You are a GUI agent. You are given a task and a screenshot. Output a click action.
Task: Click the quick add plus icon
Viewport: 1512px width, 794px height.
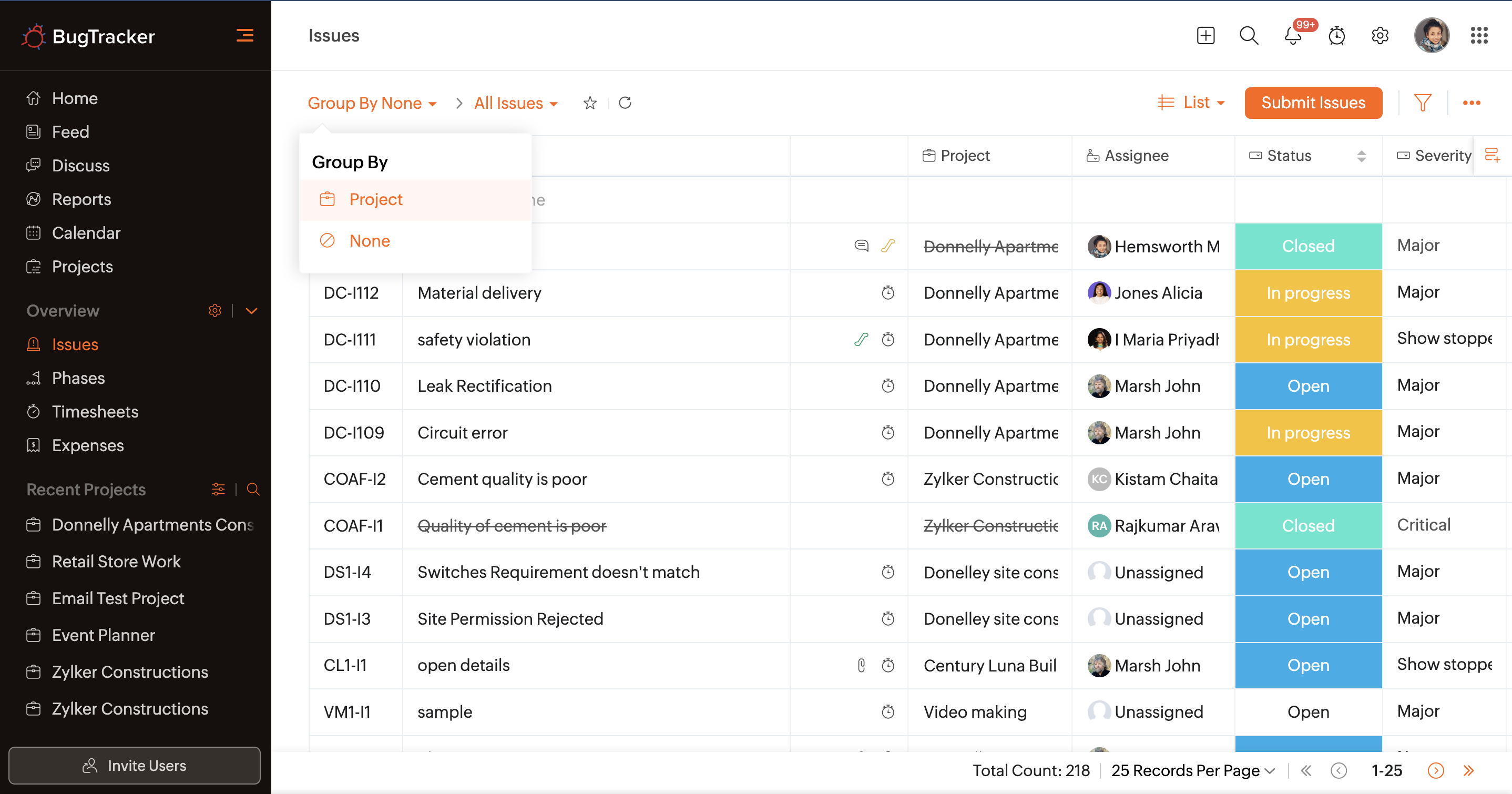[x=1205, y=36]
